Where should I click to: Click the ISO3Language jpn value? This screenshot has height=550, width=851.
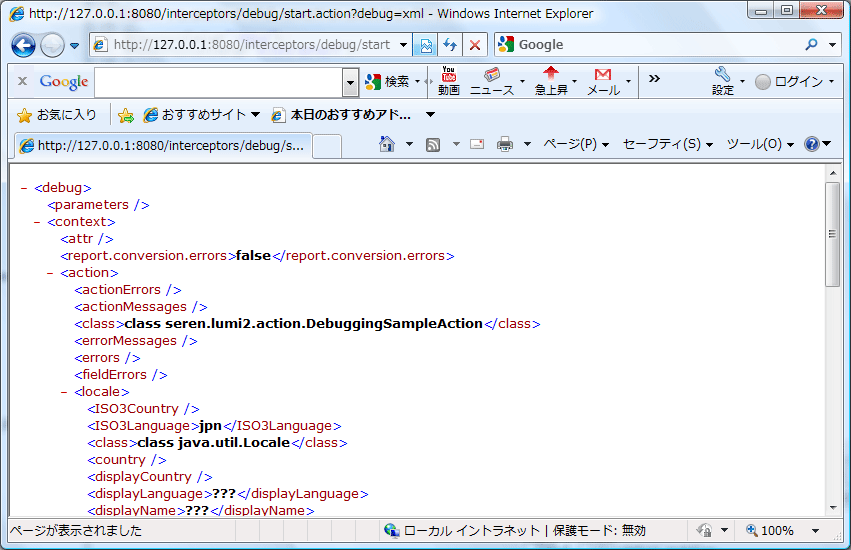coord(210,426)
